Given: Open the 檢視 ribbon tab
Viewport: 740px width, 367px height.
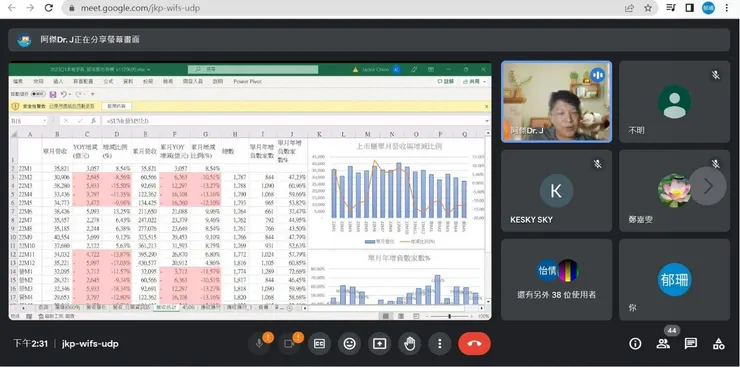Looking at the screenshot, I should [x=168, y=81].
